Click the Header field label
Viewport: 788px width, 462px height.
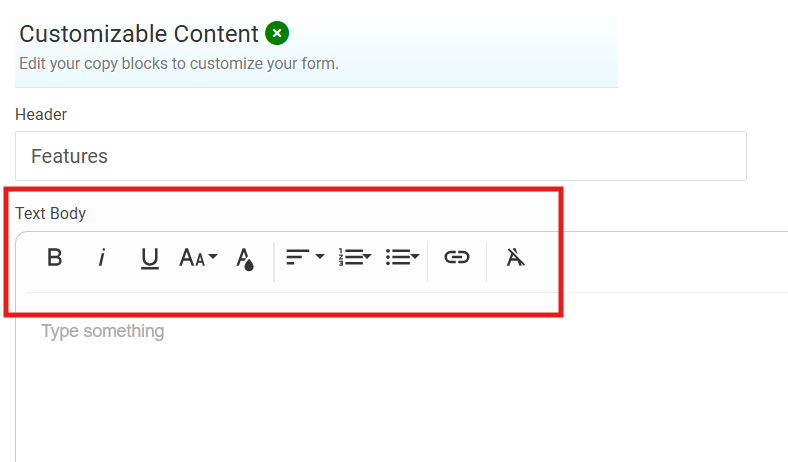pos(41,115)
